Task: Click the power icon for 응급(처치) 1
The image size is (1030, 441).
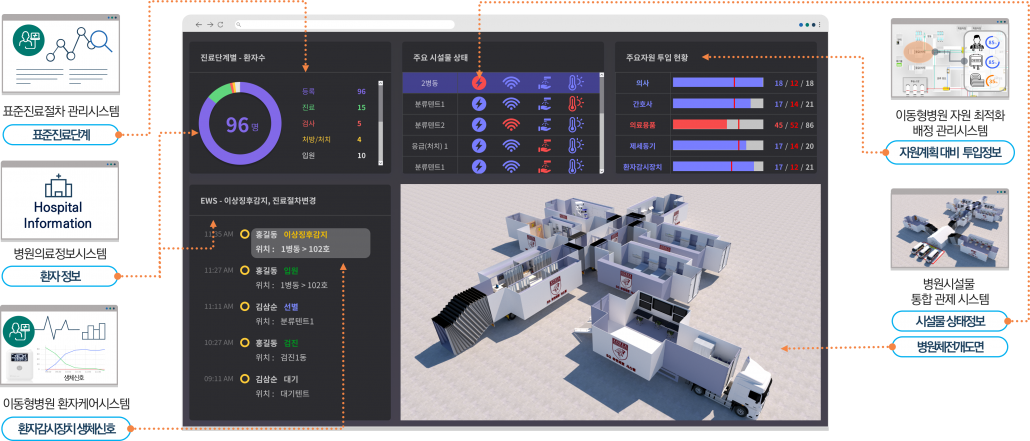Action: point(479,146)
